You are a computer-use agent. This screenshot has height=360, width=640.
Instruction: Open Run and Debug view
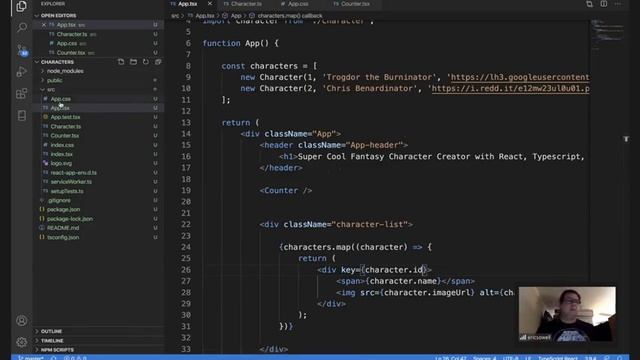[22, 72]
